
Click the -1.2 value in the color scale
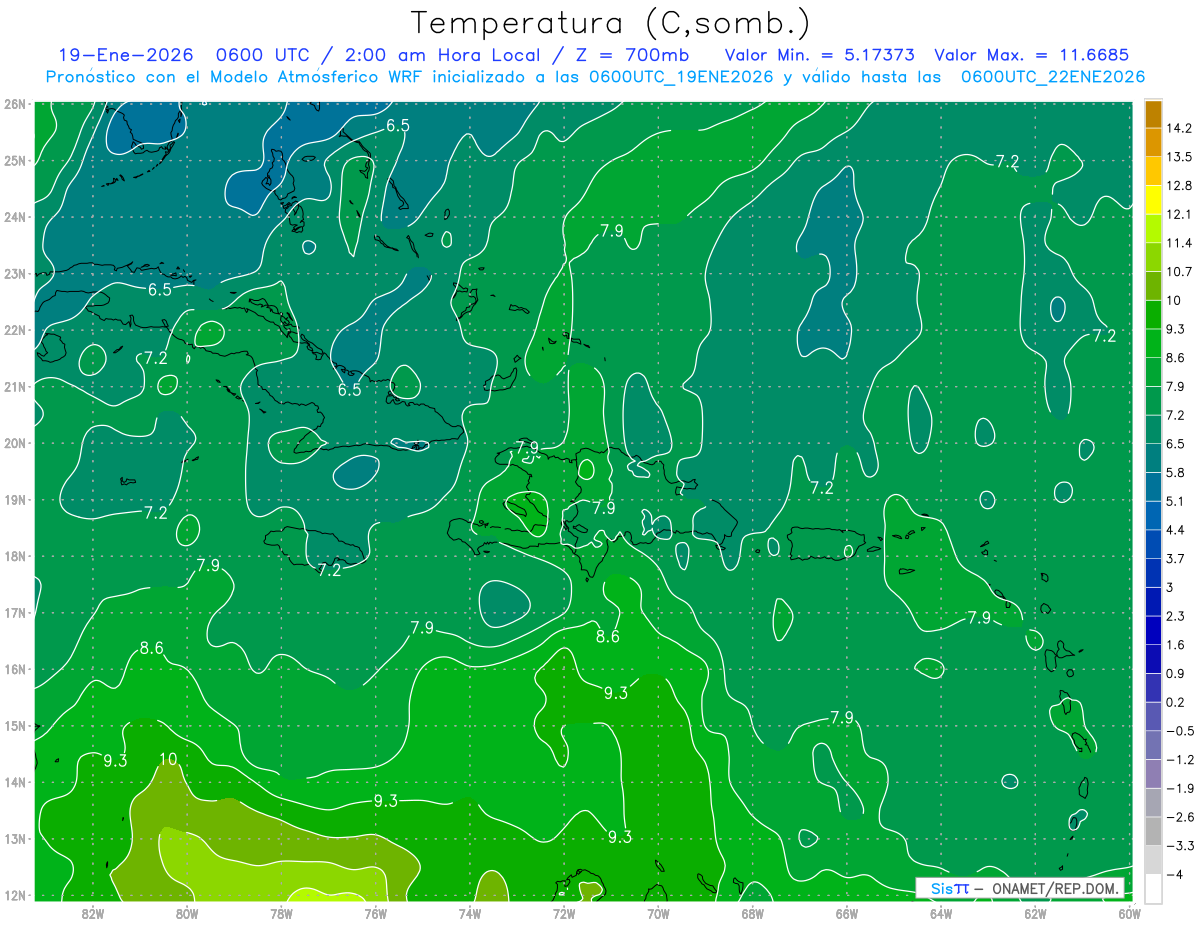[x=1179, y=759]
